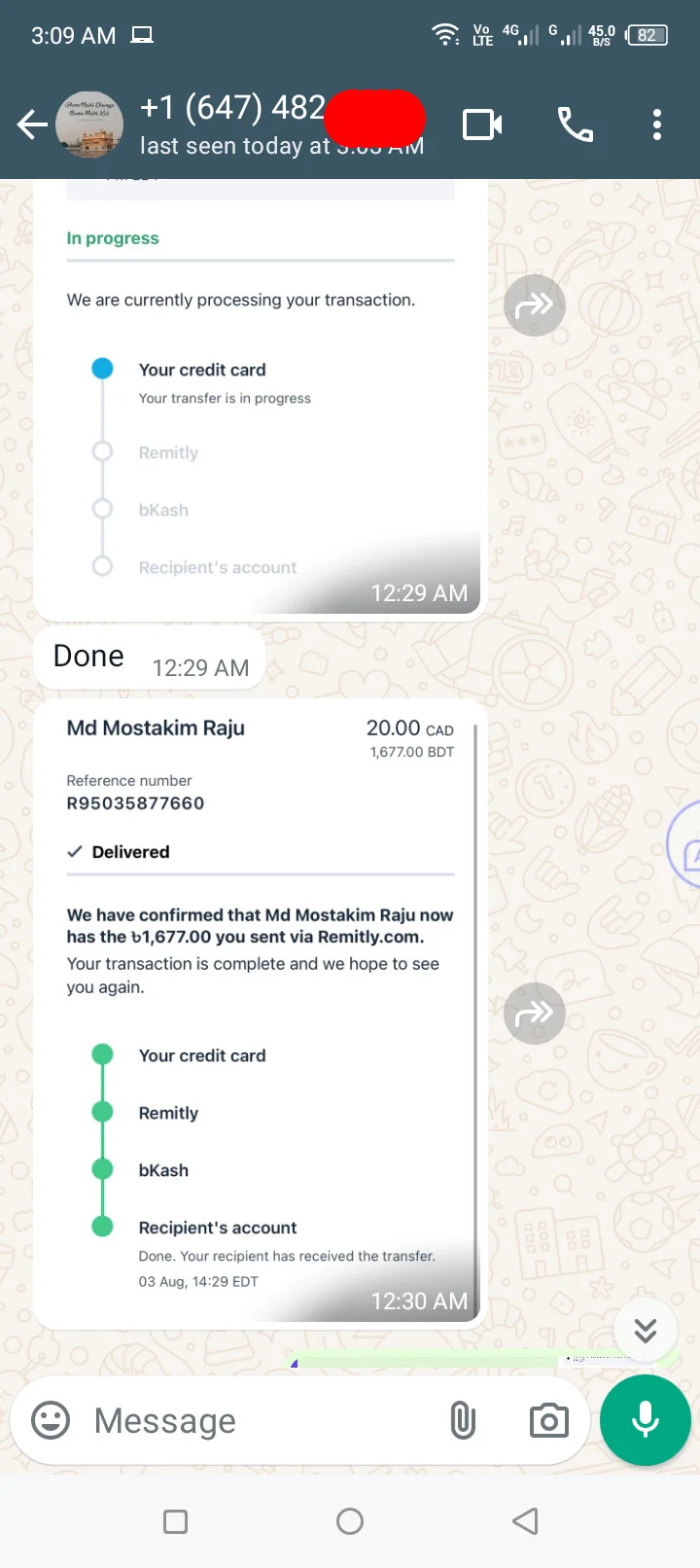Tap the Android recent apps square button
Image resolution: width=700 pixels, height=1568 pixels.
pyautogui.click(x=176, y=1521)
